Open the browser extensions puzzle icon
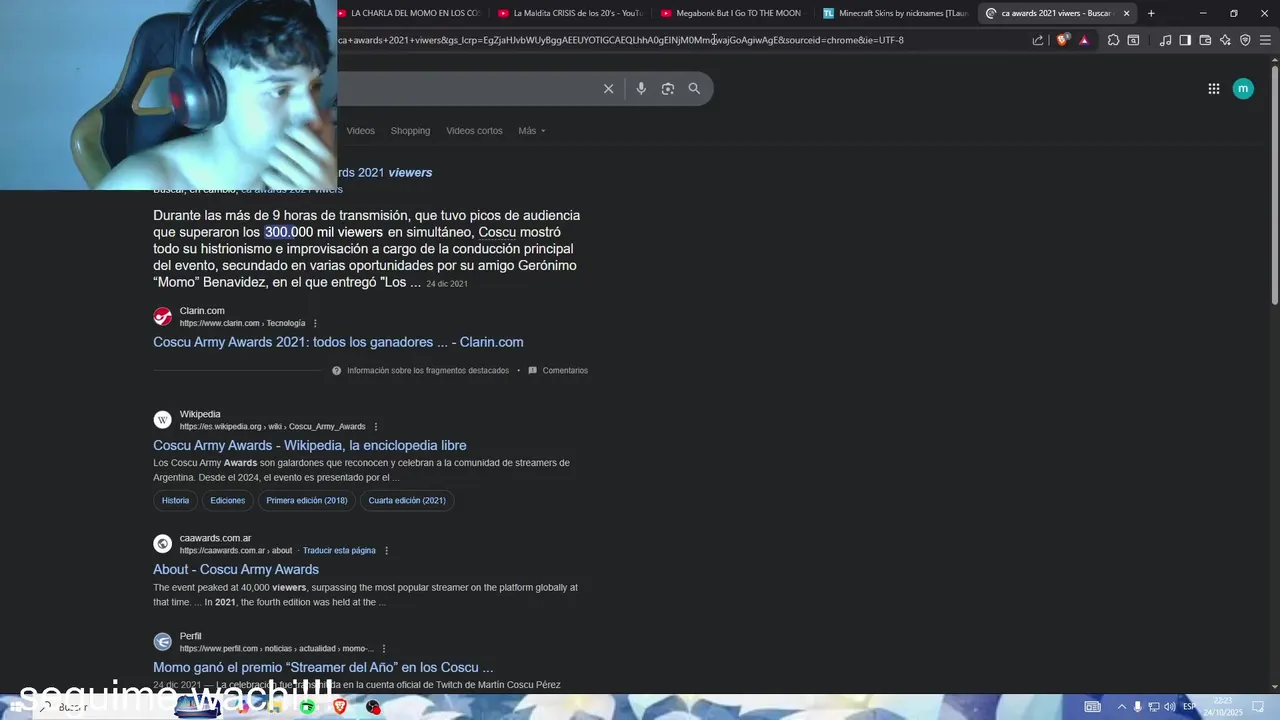Image resolution: width=1280 pixels, height=720 pixels. point(1113,40)
